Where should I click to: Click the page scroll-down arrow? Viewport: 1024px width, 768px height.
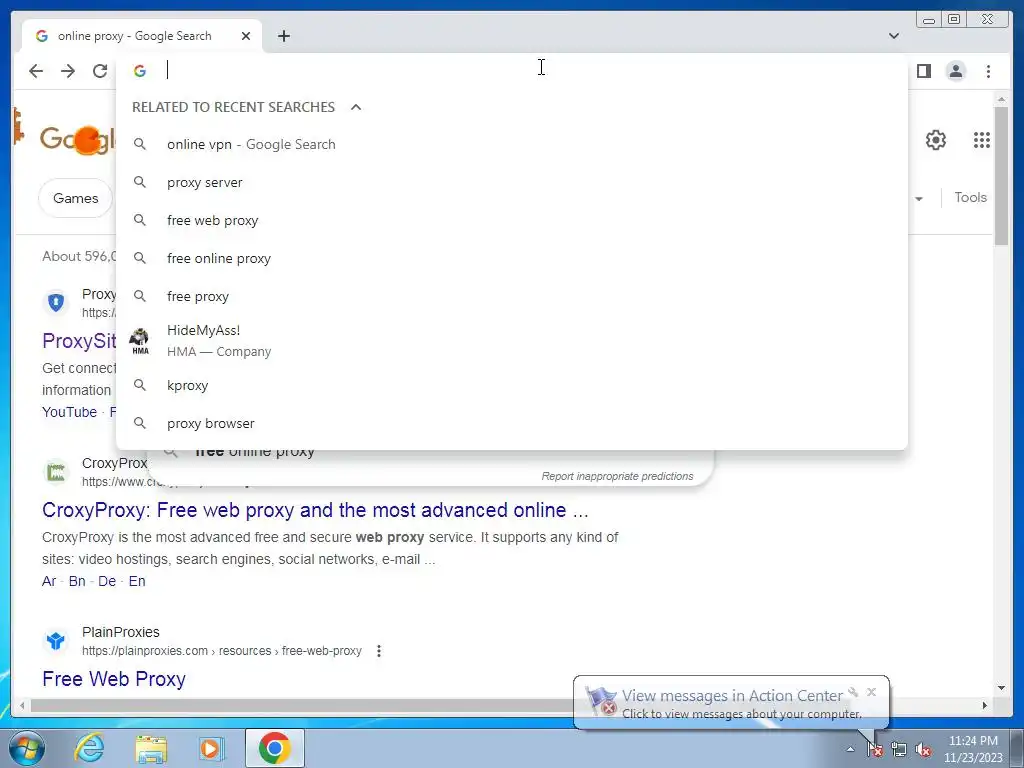tap(1001, 688)
